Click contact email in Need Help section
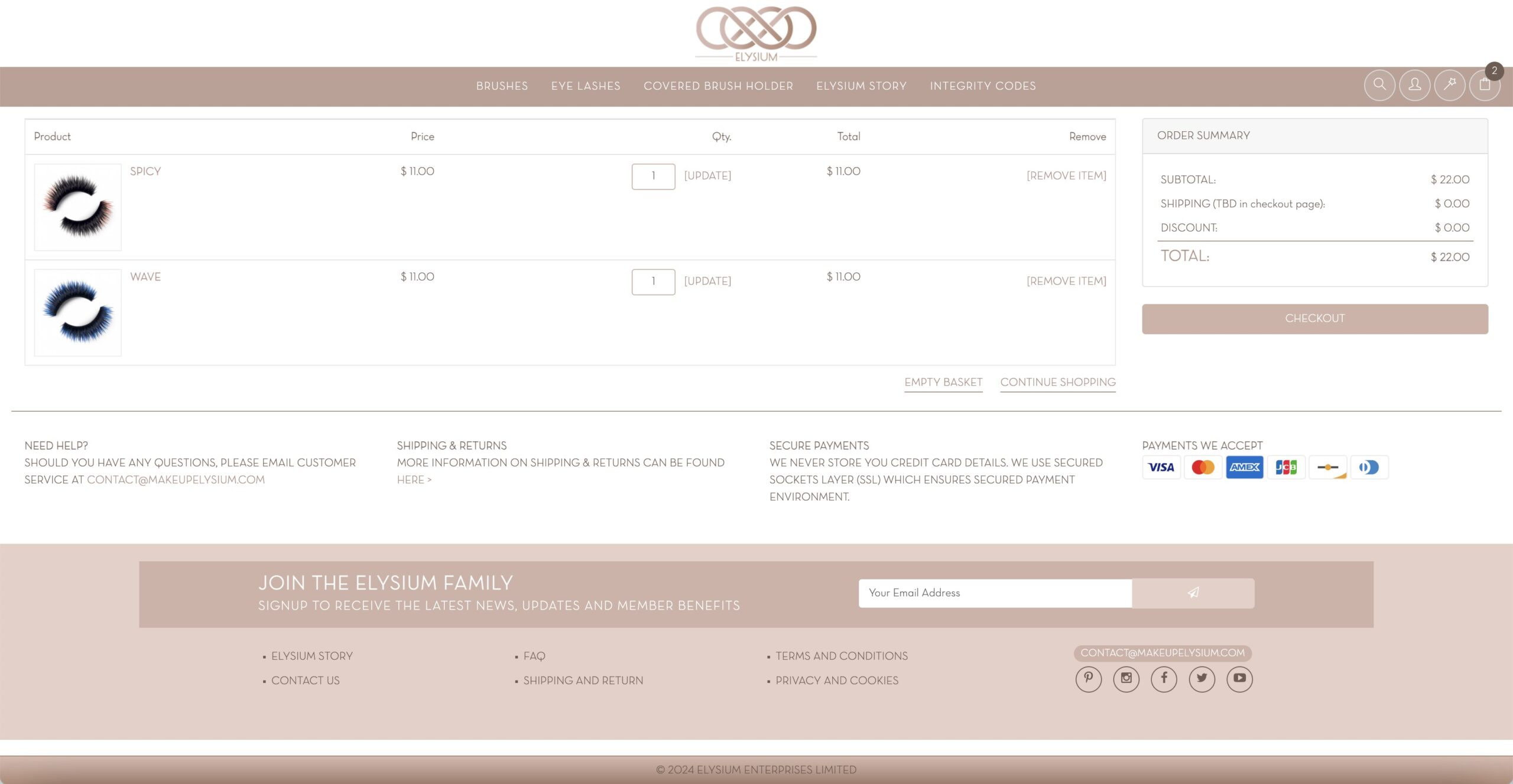 tap(176, 480)
